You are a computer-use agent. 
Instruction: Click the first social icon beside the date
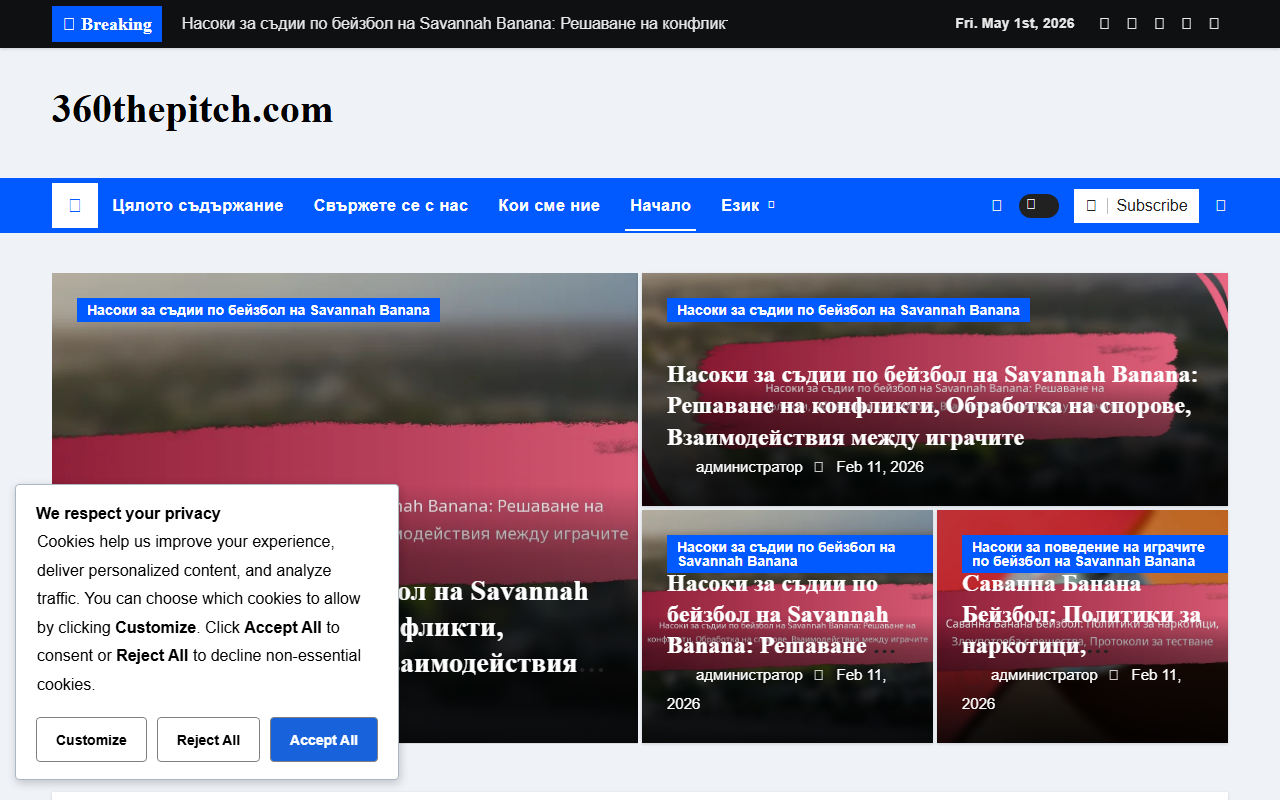click(1104, 23)
